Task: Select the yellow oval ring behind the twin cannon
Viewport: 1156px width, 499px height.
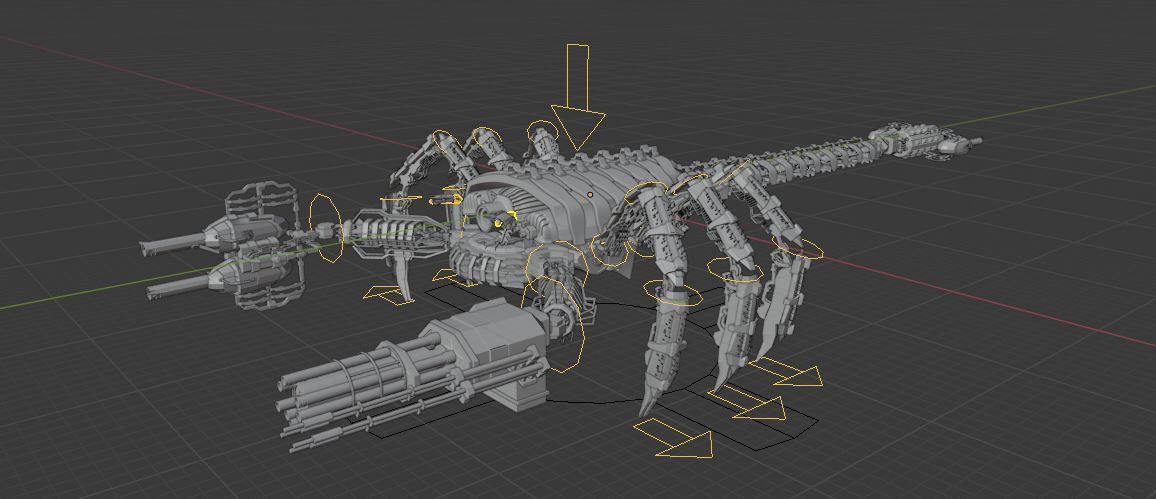Action: 325,227
